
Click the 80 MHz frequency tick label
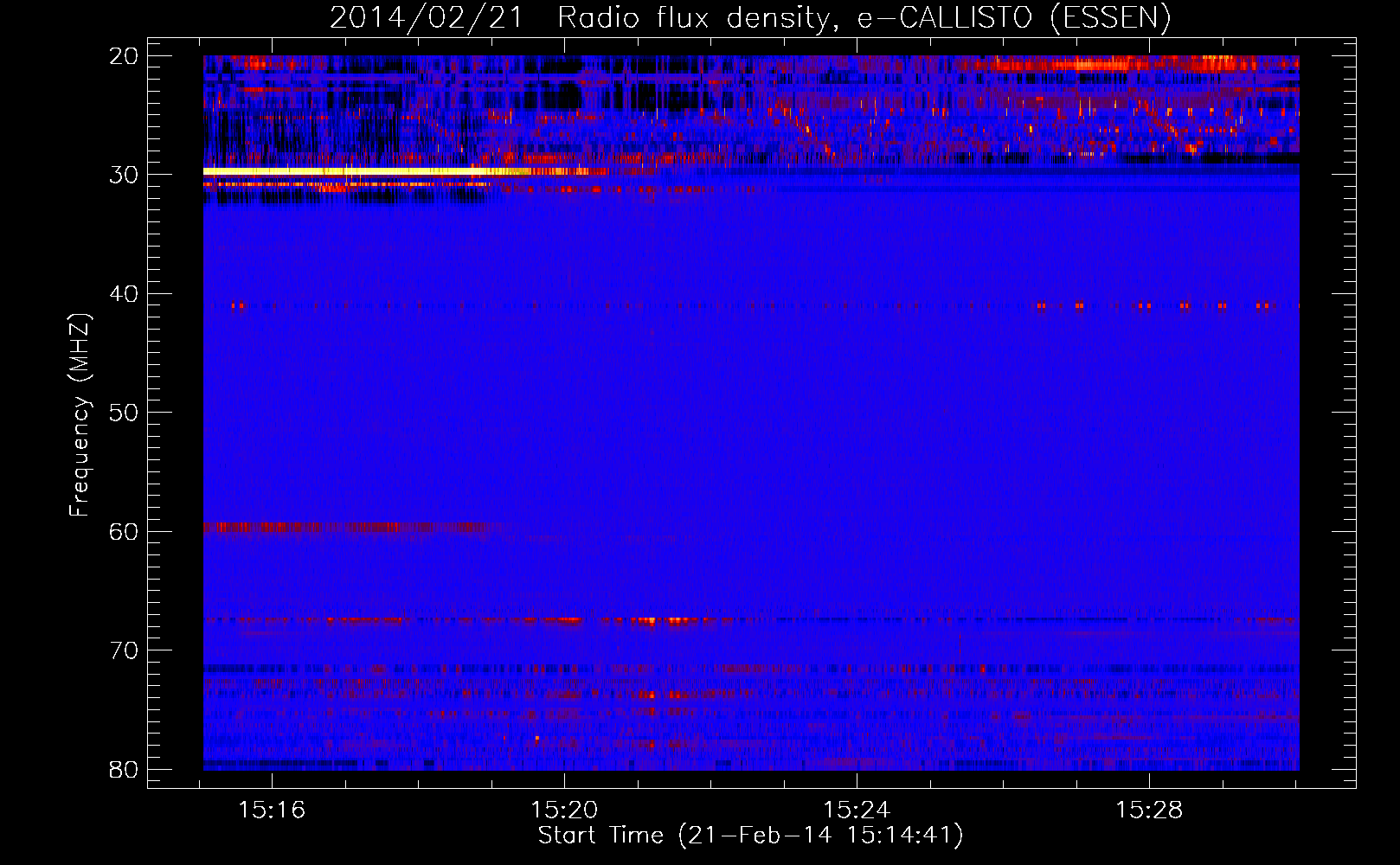click(x=125, y=769)
